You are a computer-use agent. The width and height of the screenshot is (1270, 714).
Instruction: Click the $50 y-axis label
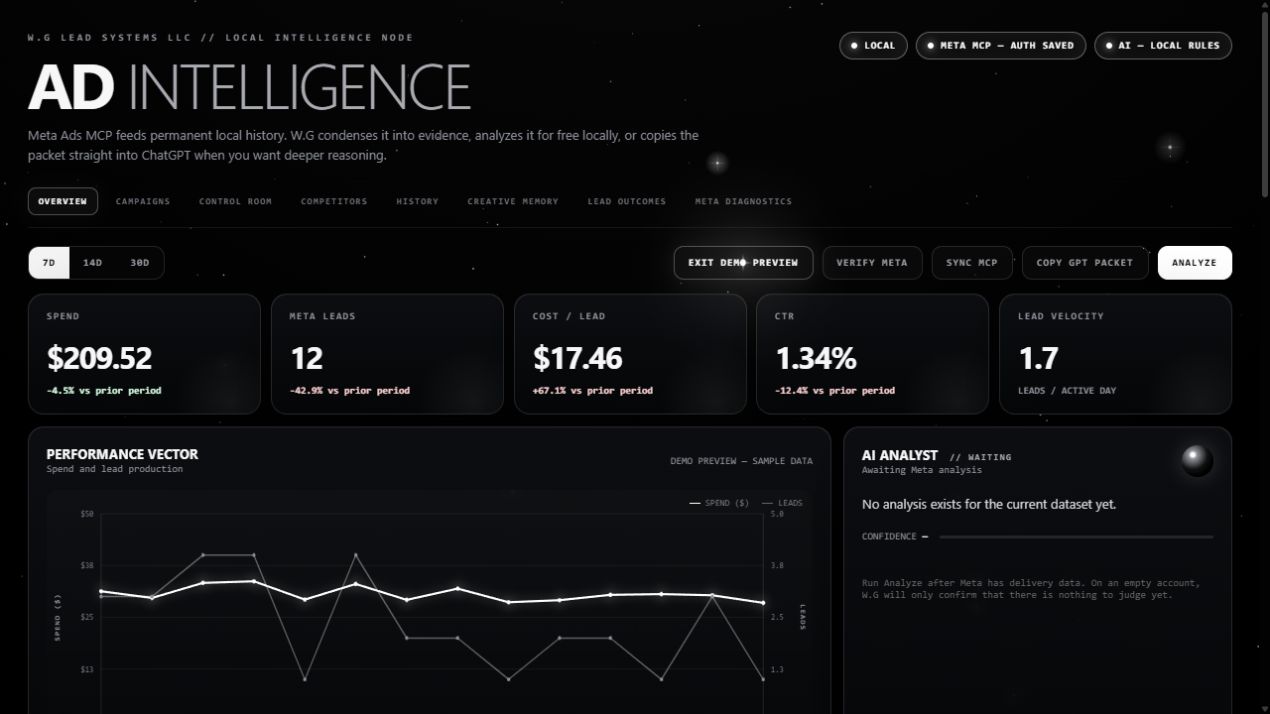(x=87, y=514)
